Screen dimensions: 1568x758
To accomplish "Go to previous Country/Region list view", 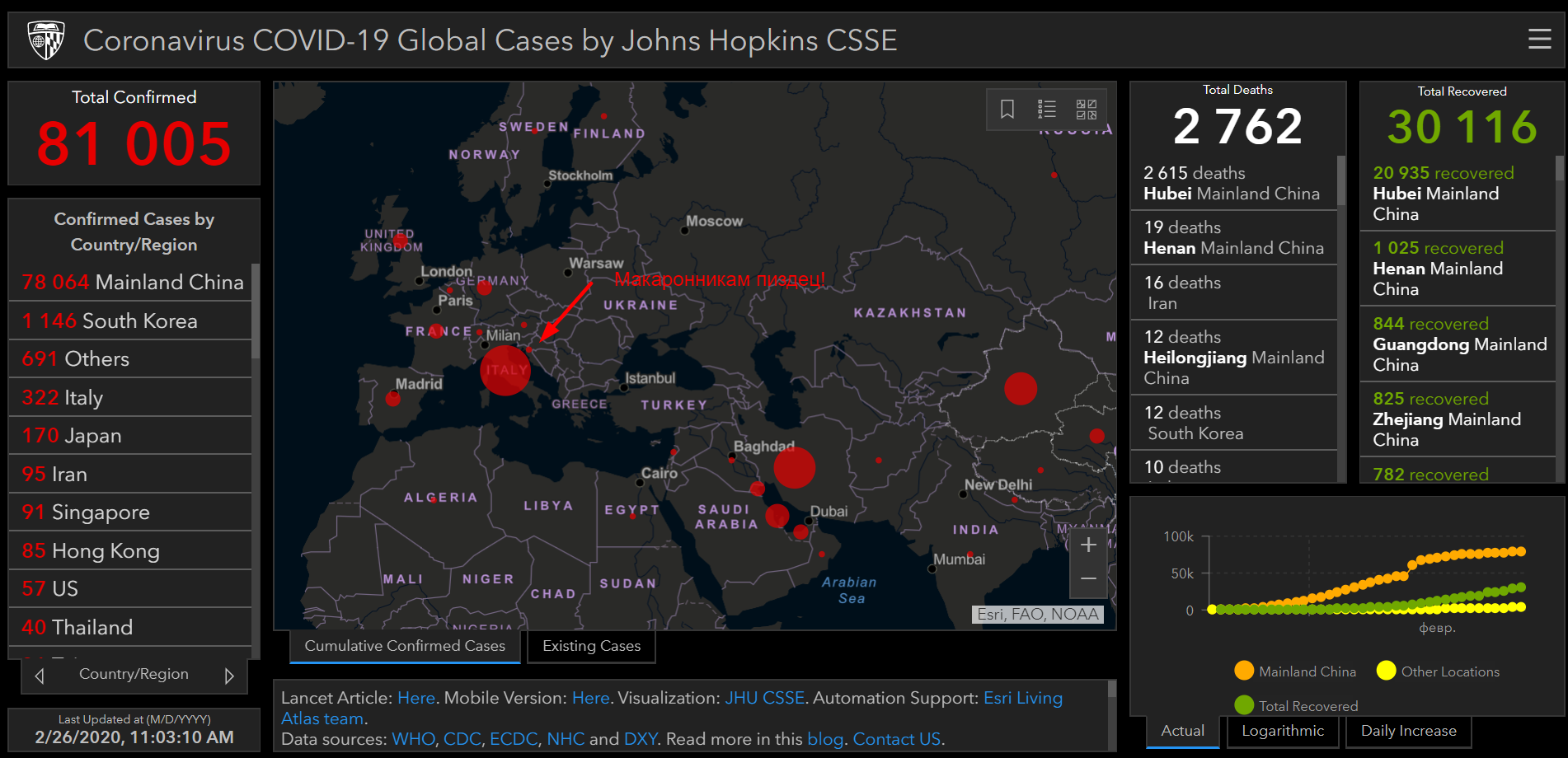I will coord(40,676).
